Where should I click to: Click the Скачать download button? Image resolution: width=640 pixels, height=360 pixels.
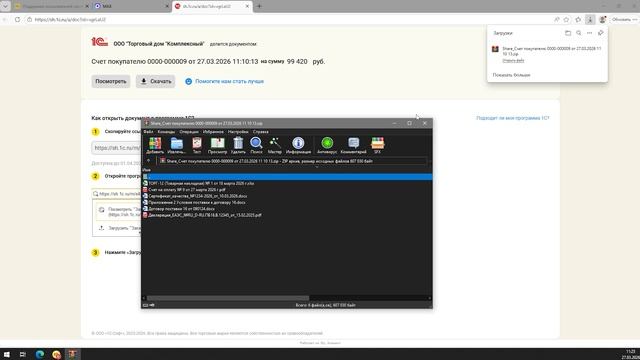point(156,81)
